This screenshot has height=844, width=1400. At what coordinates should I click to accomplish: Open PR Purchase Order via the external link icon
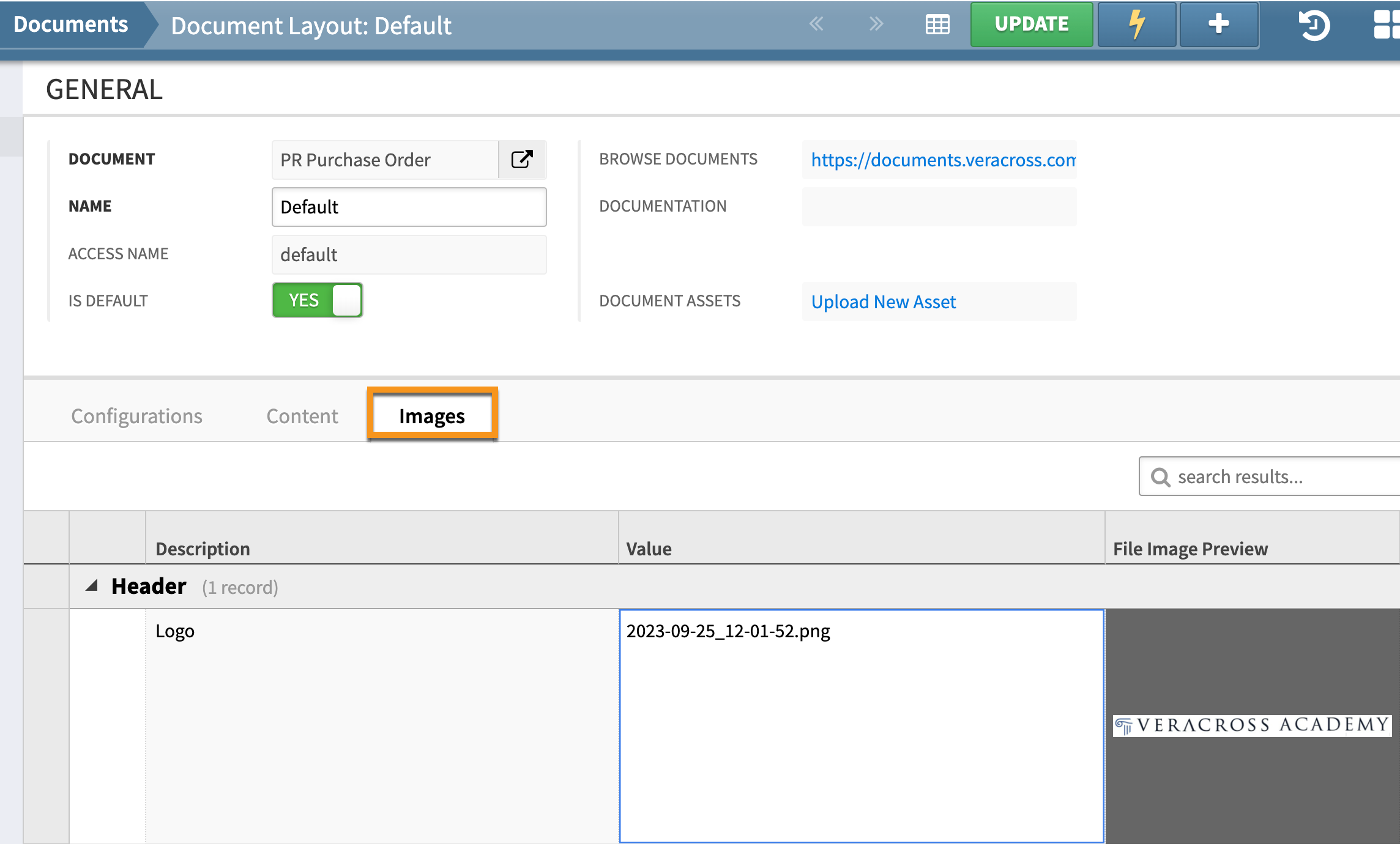click(521, 160)
